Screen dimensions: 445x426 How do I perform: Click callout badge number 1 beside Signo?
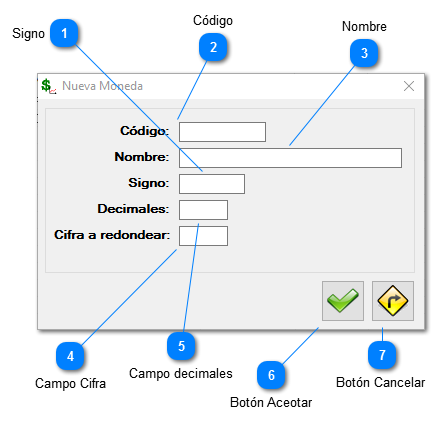point(64,33)
